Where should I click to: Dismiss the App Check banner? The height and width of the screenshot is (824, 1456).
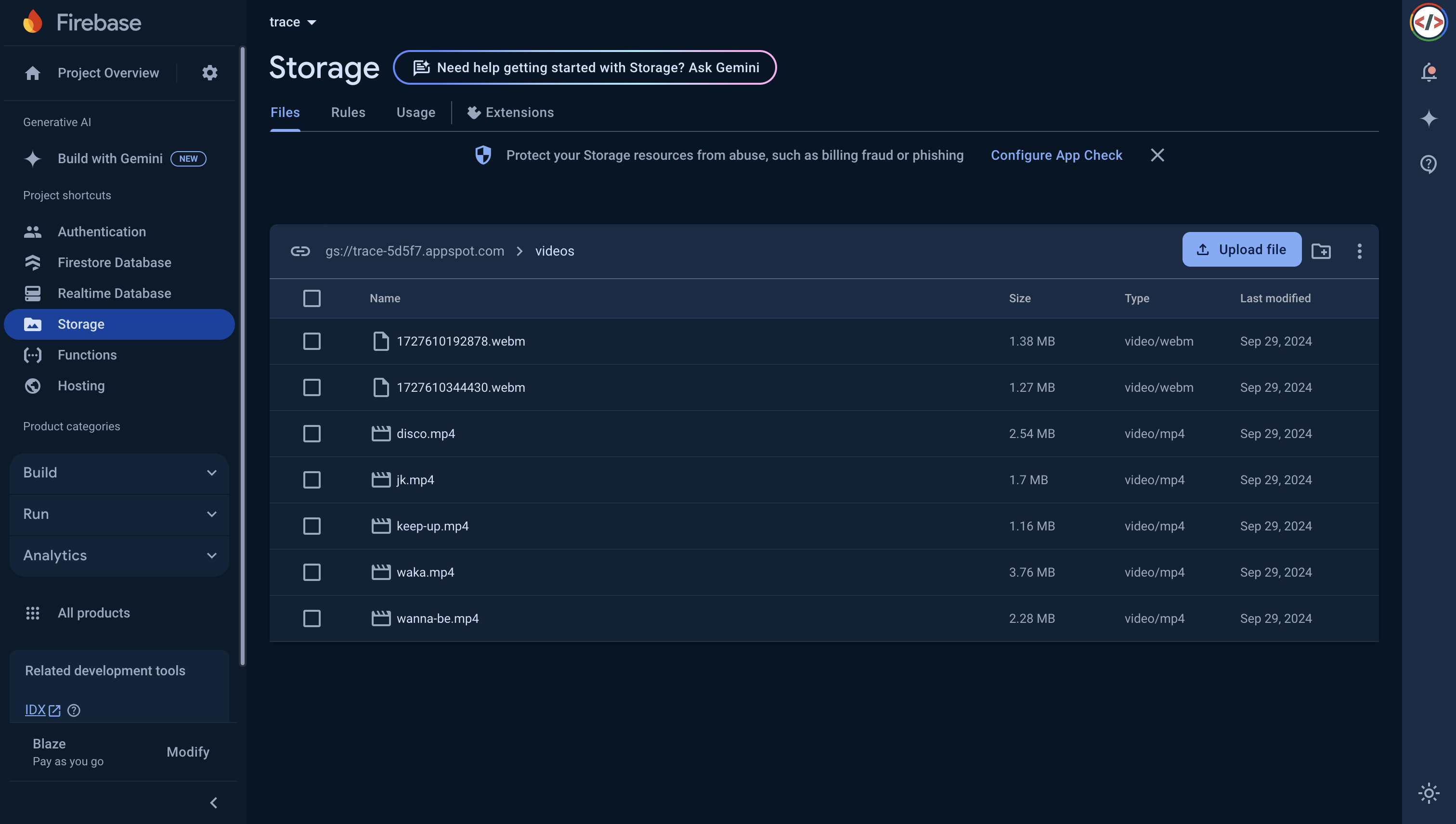pos(1157,155)
